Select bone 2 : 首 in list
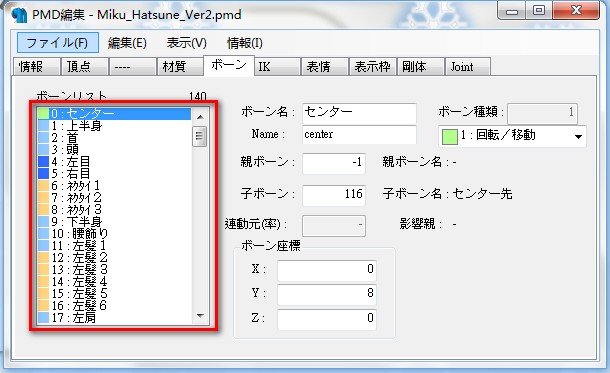 (114, 138)
